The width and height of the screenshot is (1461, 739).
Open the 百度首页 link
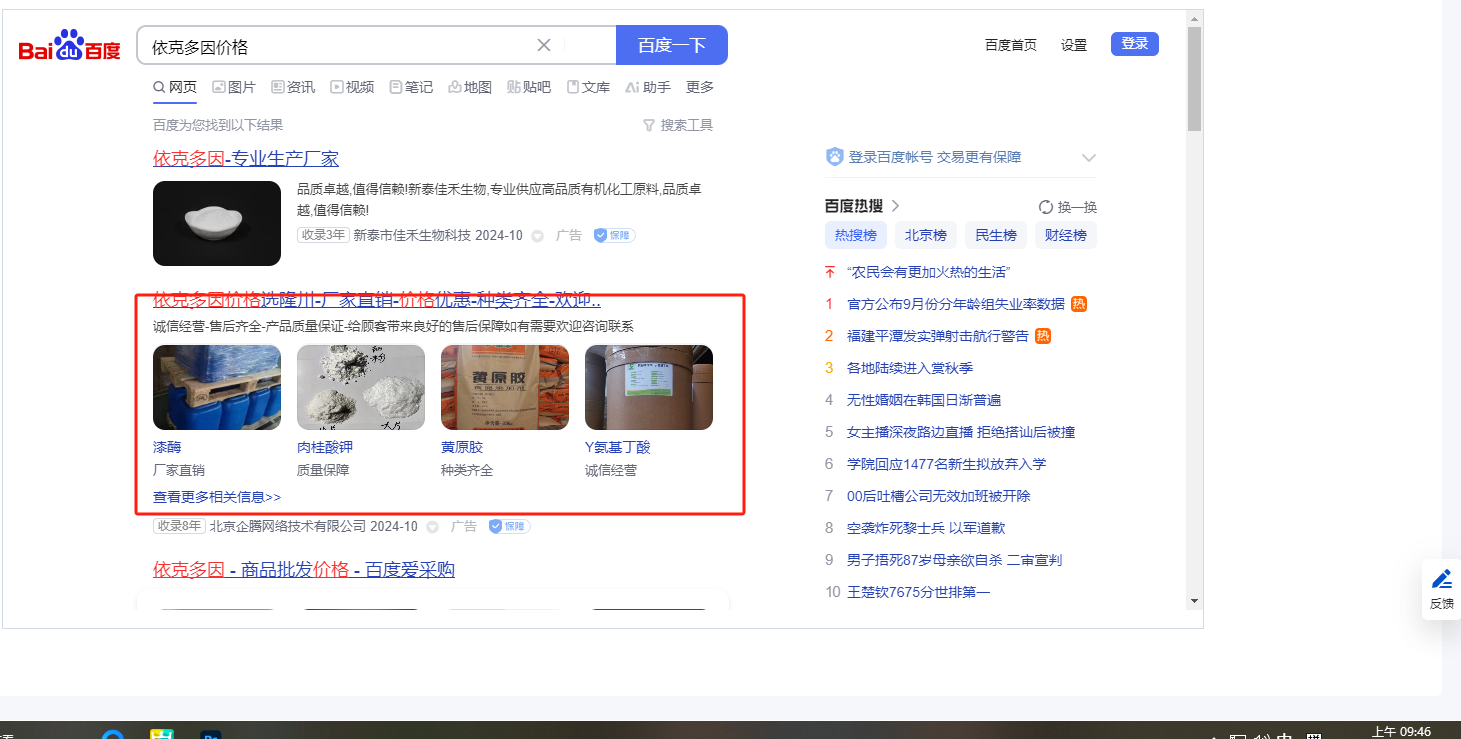tap(1011, 45)
